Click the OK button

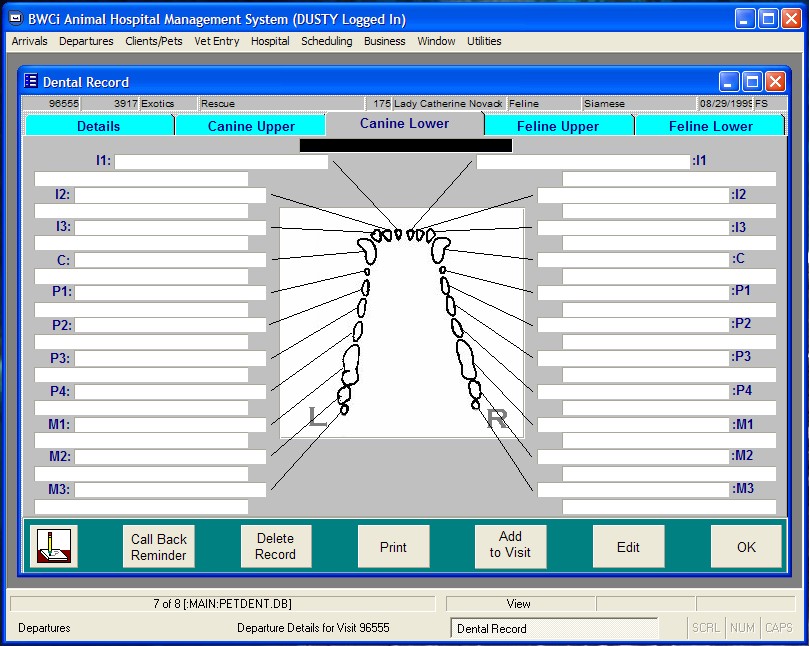pyautogui.click(x=746, y=546)
